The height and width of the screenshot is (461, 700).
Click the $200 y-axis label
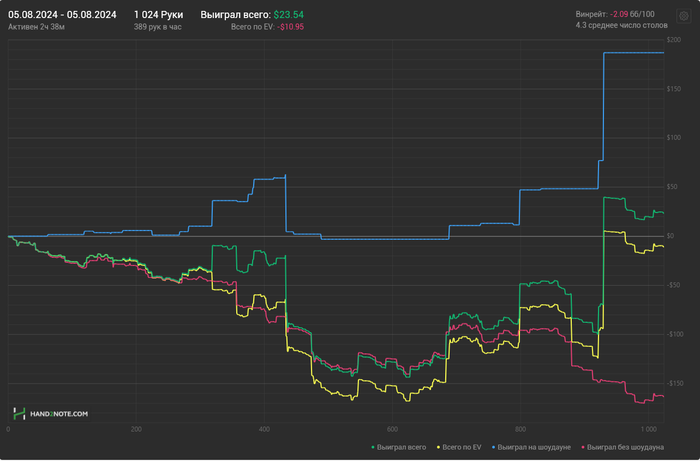click(674, 40)
